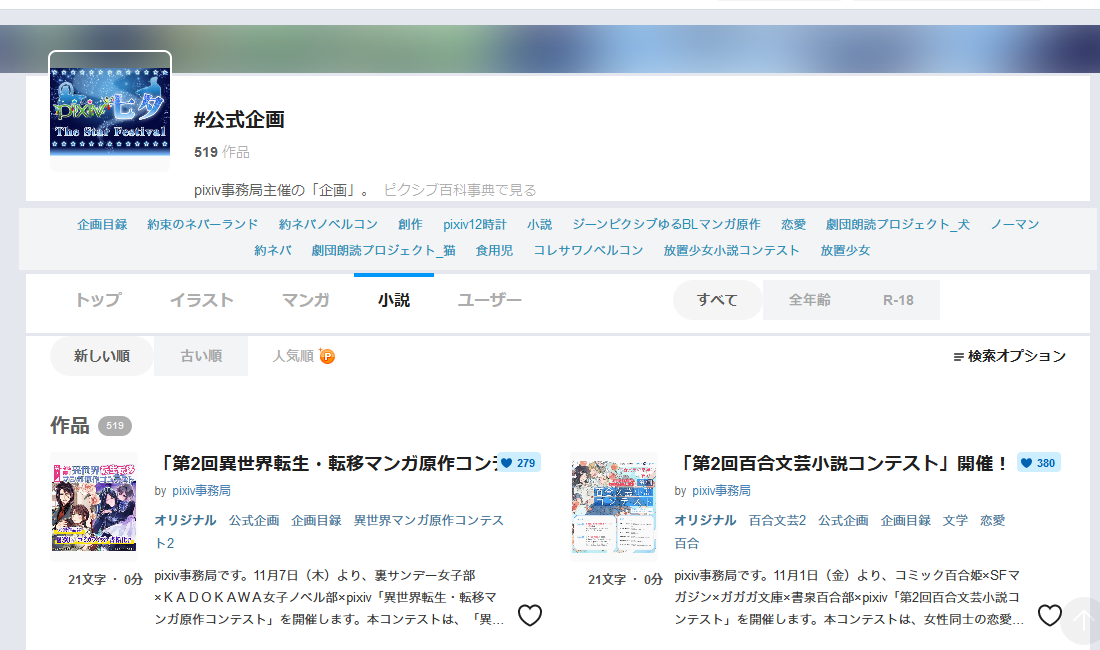Click the 約ネバ tag
1100x650 pixels.
pyautogui.click(x=273, y=250)
